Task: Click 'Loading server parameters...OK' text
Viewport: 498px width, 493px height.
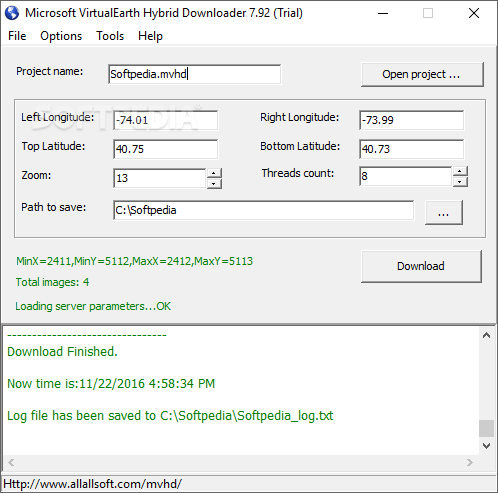Action: tap(93, 306)
